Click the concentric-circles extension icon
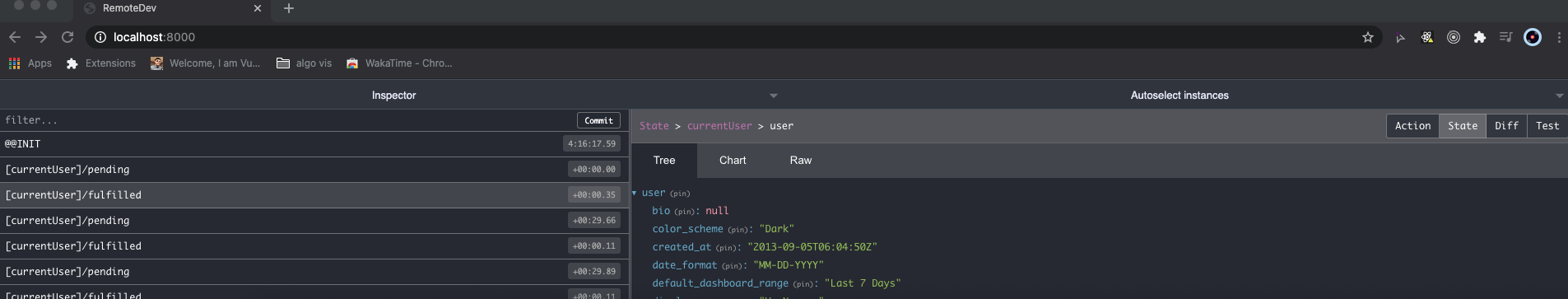 click(1454, 37)
